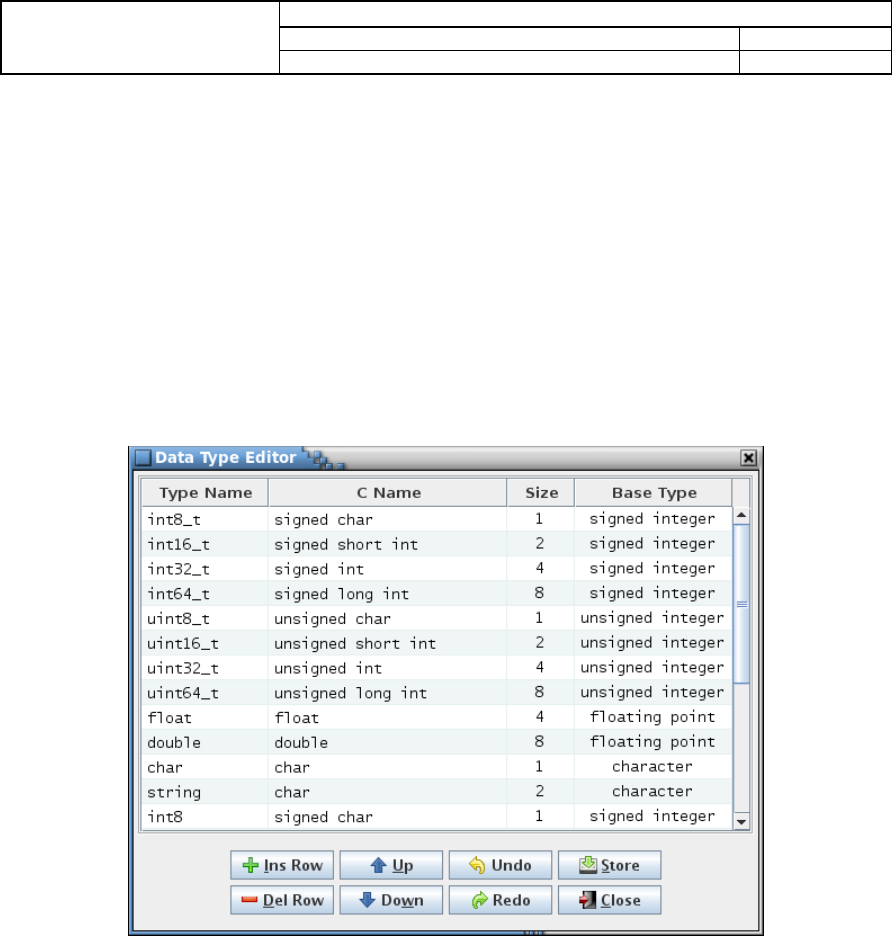
Task: Click the Data Type Editor window menu icon
Action: pos(143,458)
